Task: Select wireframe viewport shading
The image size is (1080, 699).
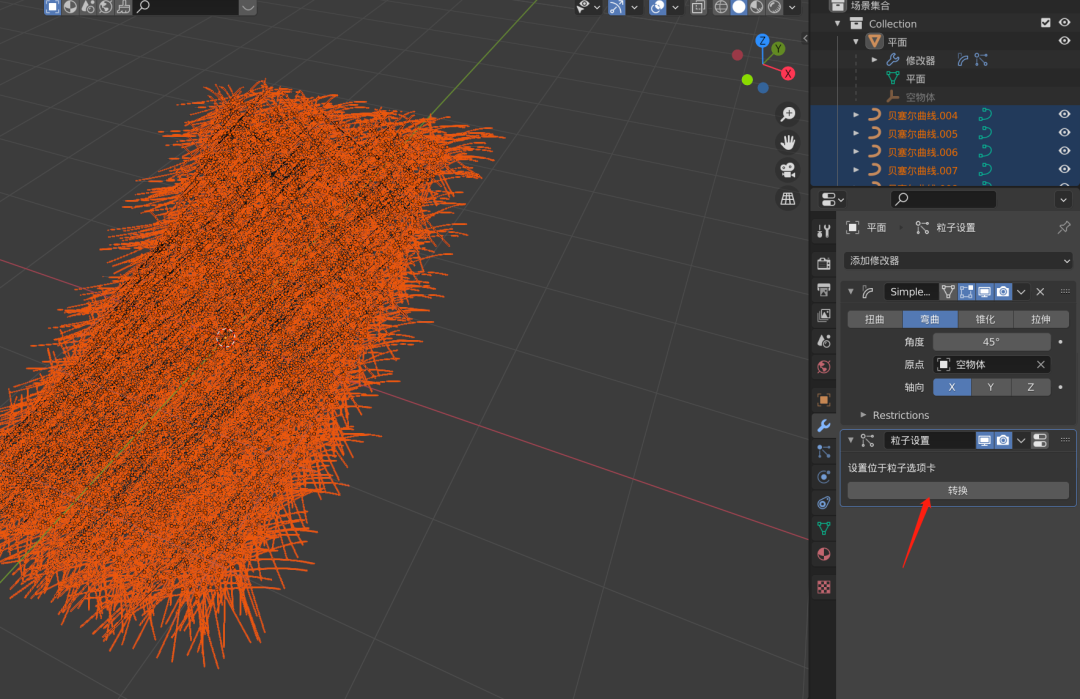Action: click(x=720, y=7)
